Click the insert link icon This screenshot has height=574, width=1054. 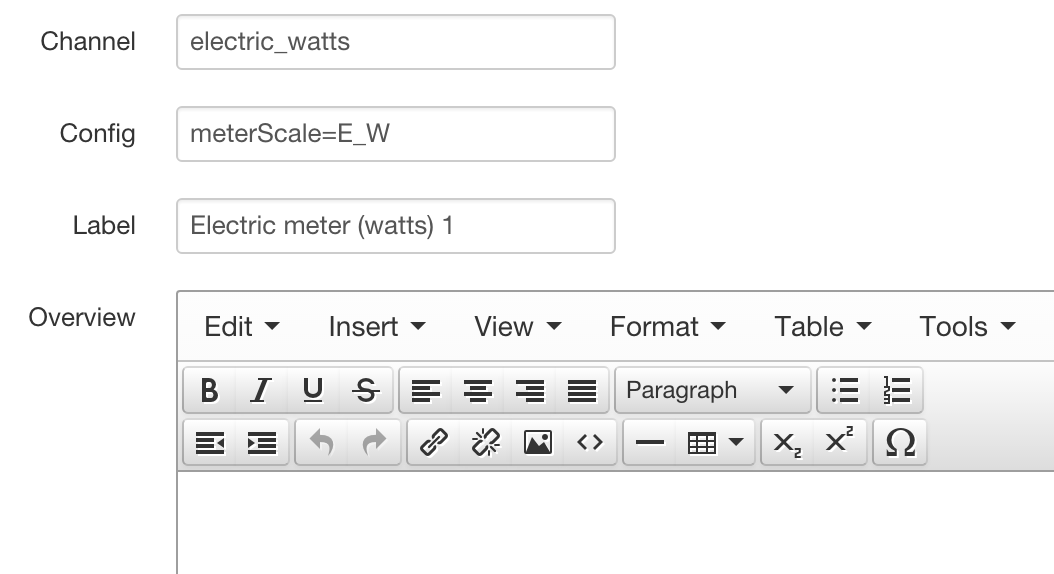click(x=433, y=442)
